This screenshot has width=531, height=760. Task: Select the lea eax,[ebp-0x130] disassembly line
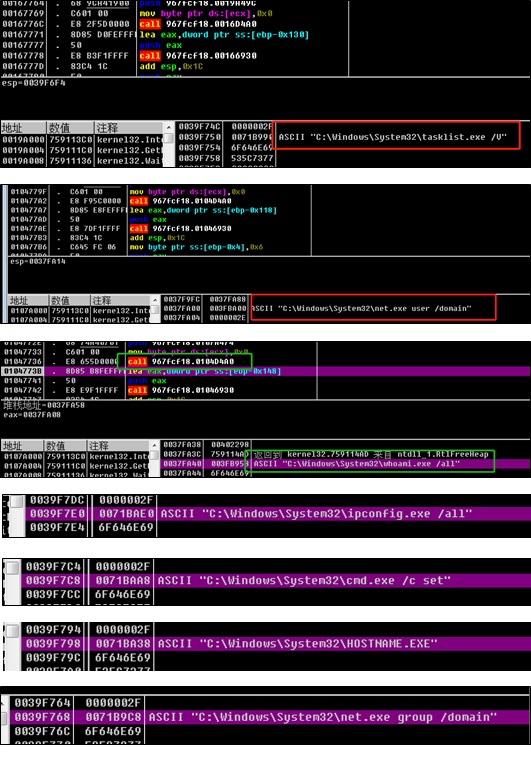click(224, 34)
